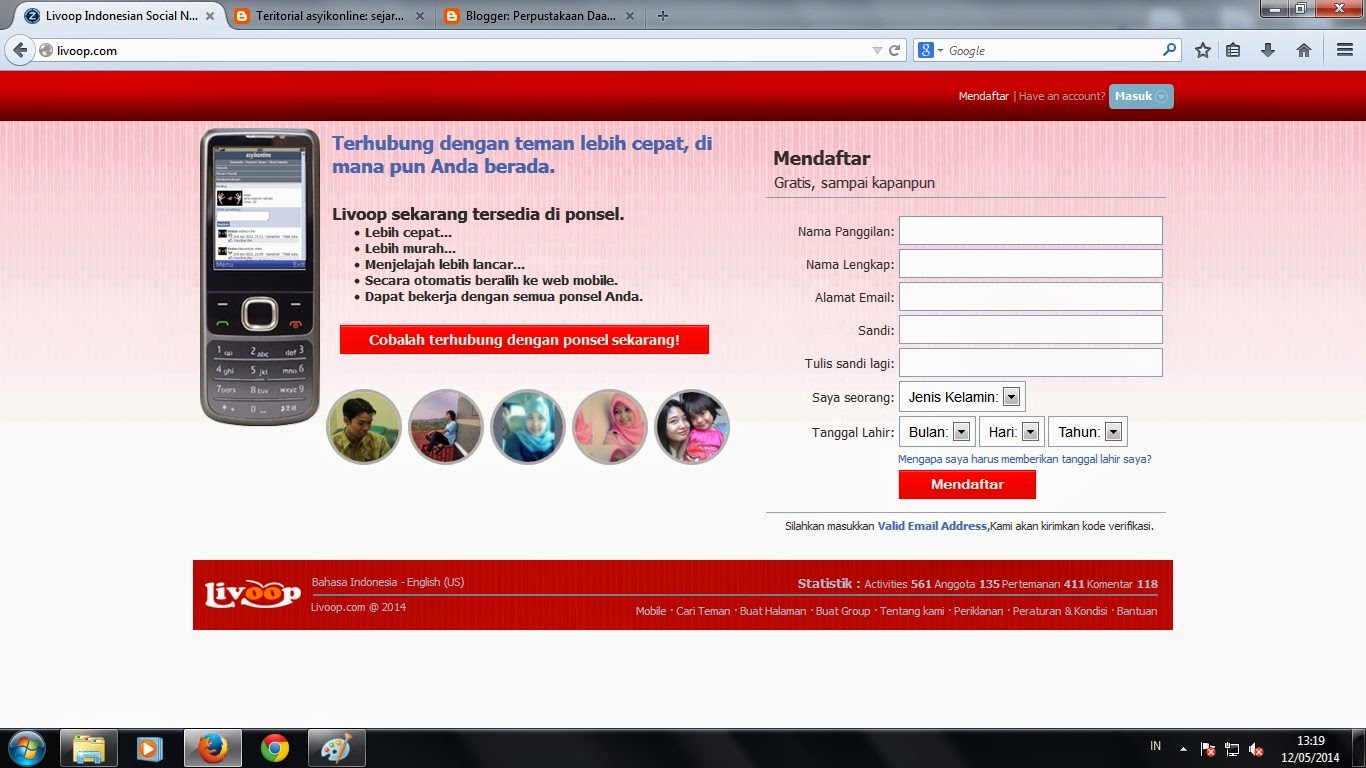This screenshot has width=1366, height=768.
Task: Switch to the Teritorial asyikonline tab
Action: click(330, 16)
